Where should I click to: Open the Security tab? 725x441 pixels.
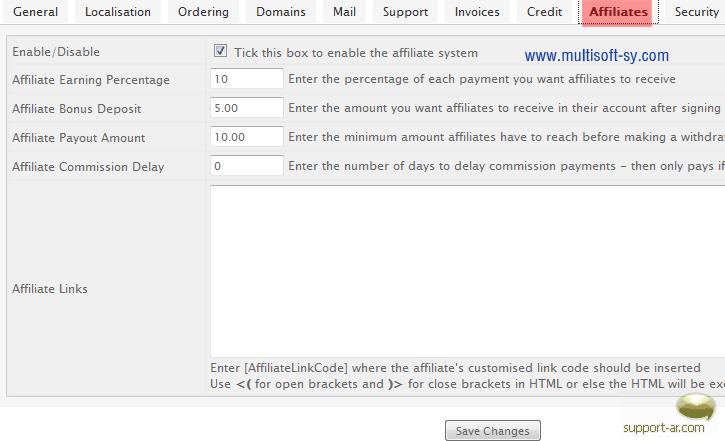point(696,13)
